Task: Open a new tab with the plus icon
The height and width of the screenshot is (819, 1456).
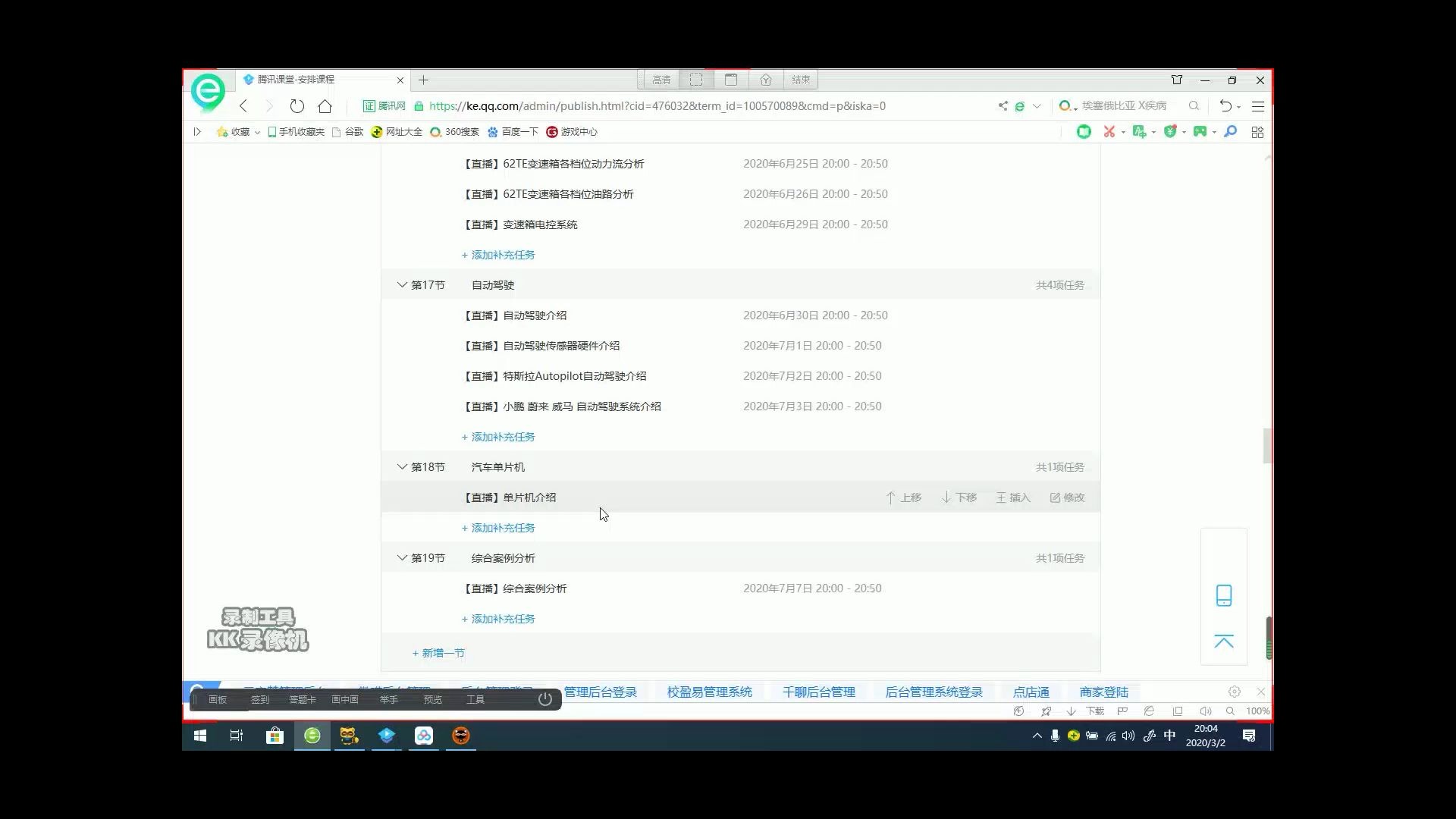Action: pos(423,80)
